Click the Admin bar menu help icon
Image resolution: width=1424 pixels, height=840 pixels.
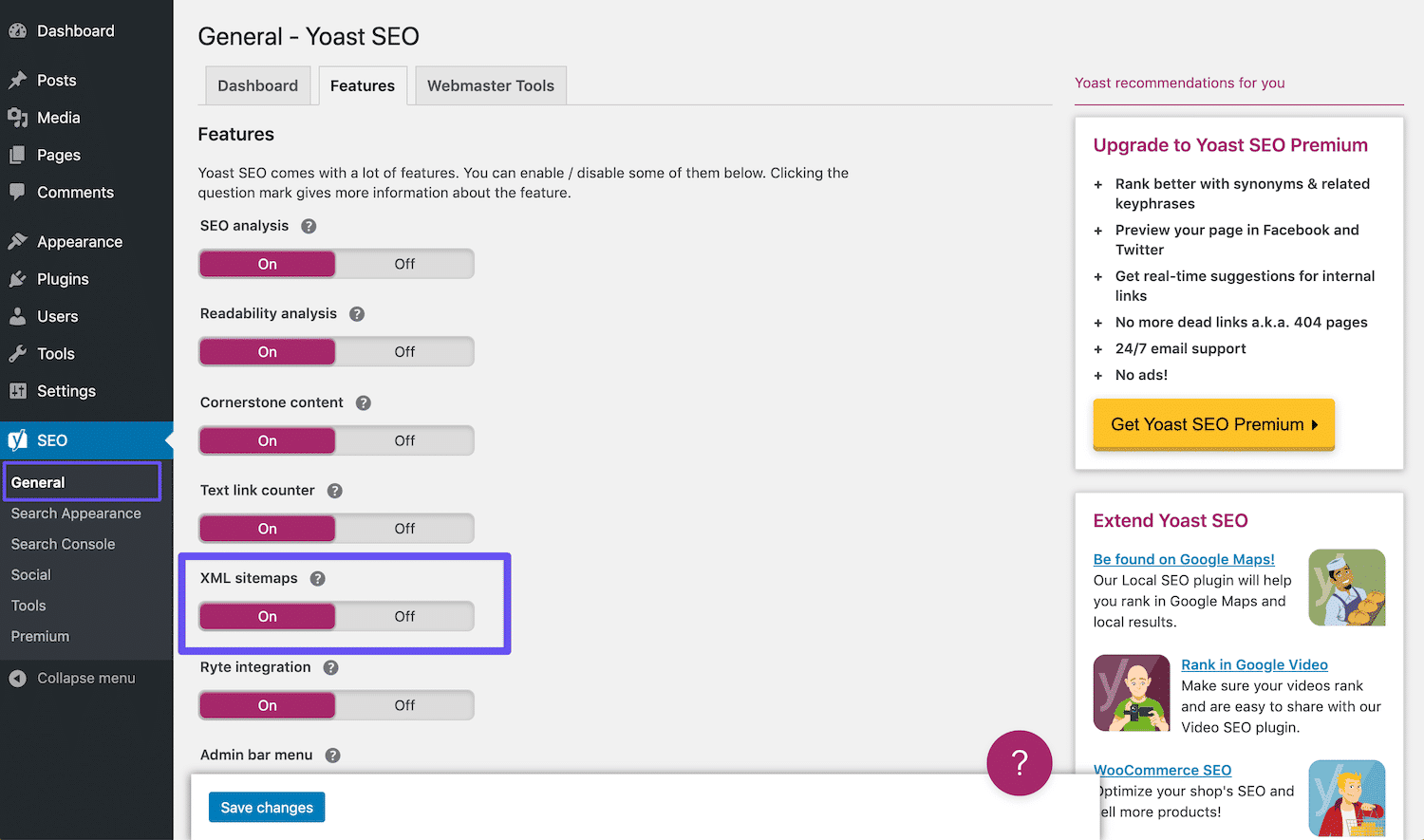tap(333, 756)
